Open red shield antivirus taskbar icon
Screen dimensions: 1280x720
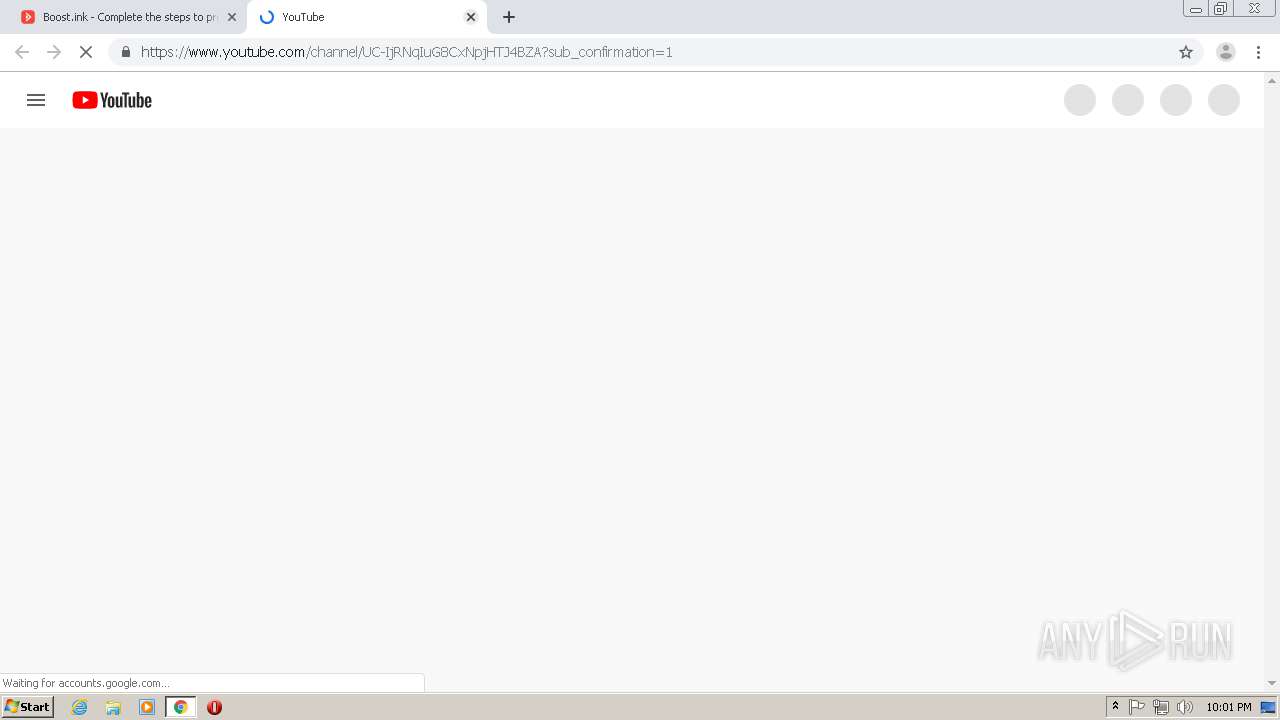214,707
